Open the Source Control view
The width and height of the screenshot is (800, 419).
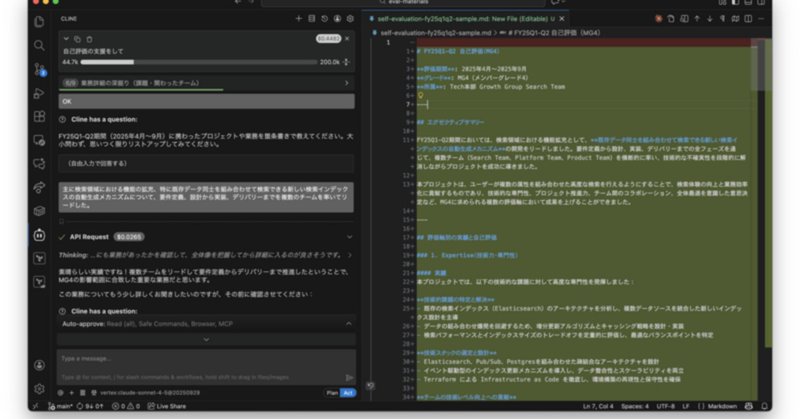(x=39, y=69)
